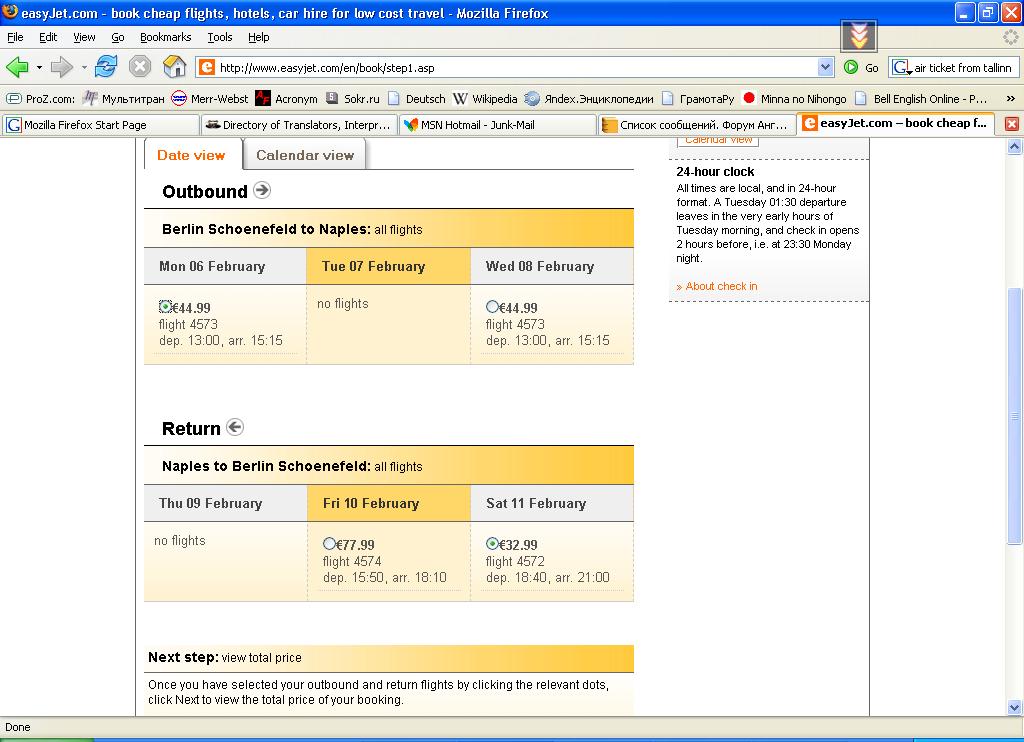The height and width of the screenshot is (742, 1024).
Task: Select the Date view tab
Action: (191, 155)
